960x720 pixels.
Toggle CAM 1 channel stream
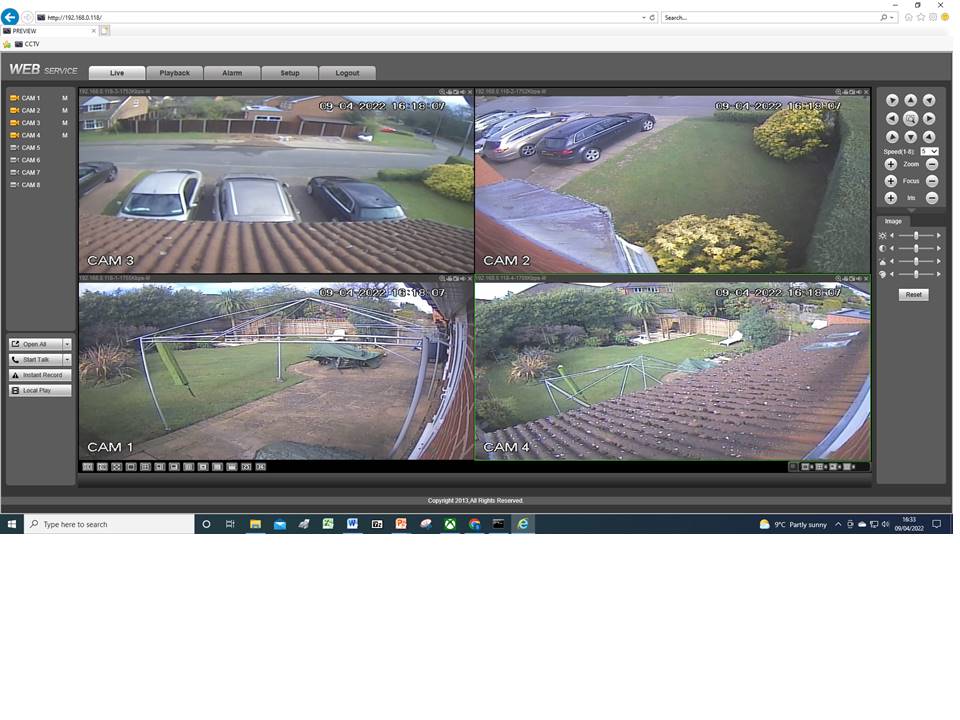30,98
